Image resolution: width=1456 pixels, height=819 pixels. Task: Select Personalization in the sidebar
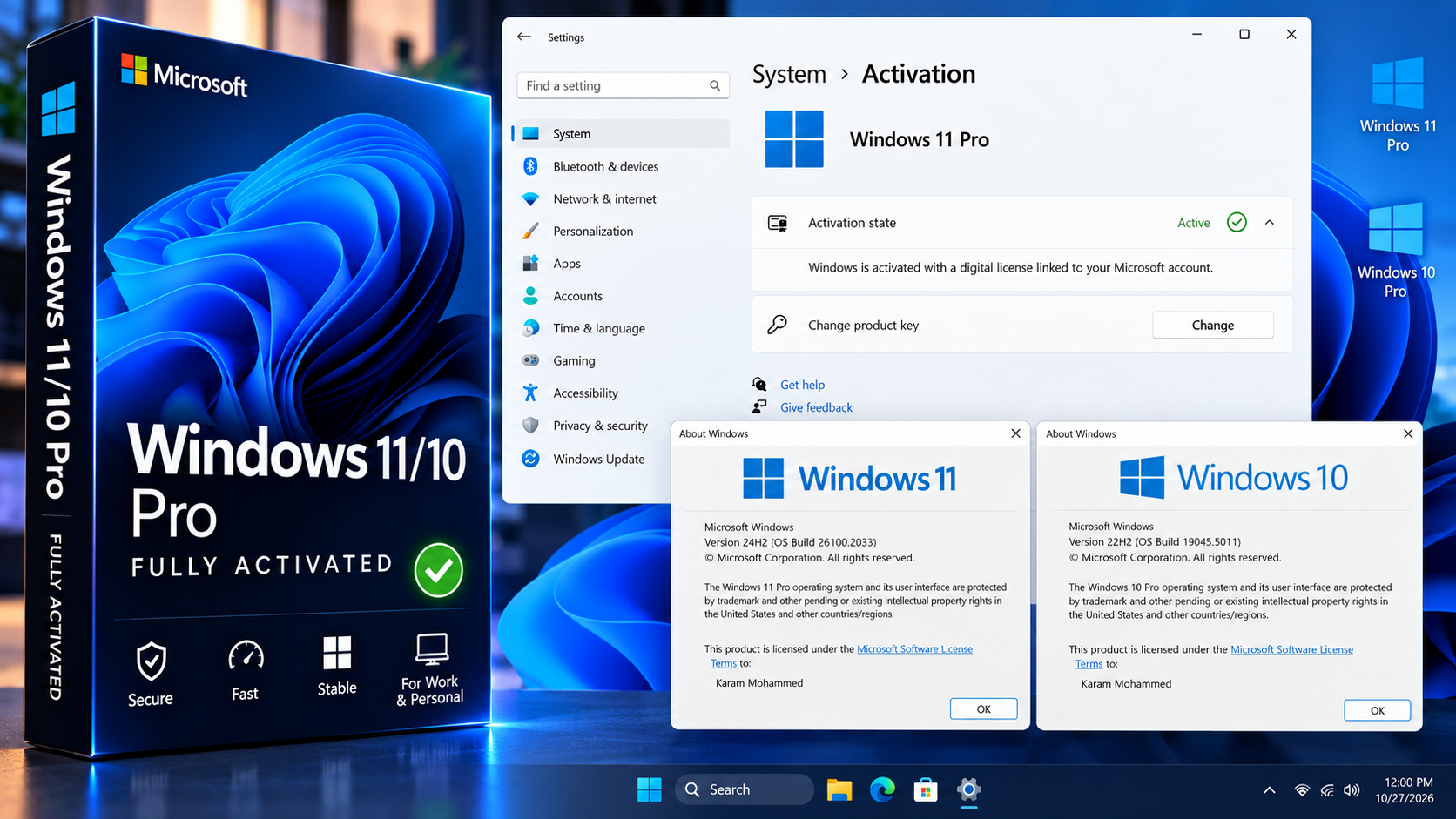pyautogui.click(x=622, y=231)
